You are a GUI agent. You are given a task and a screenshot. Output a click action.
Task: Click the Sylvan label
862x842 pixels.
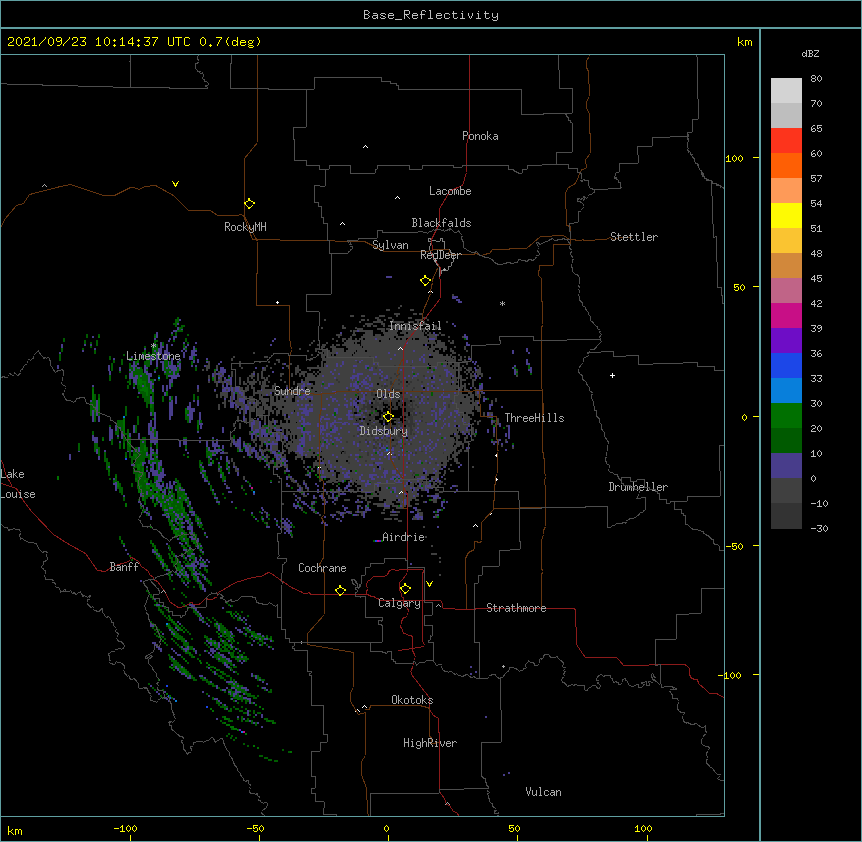[x=390, y=245]
